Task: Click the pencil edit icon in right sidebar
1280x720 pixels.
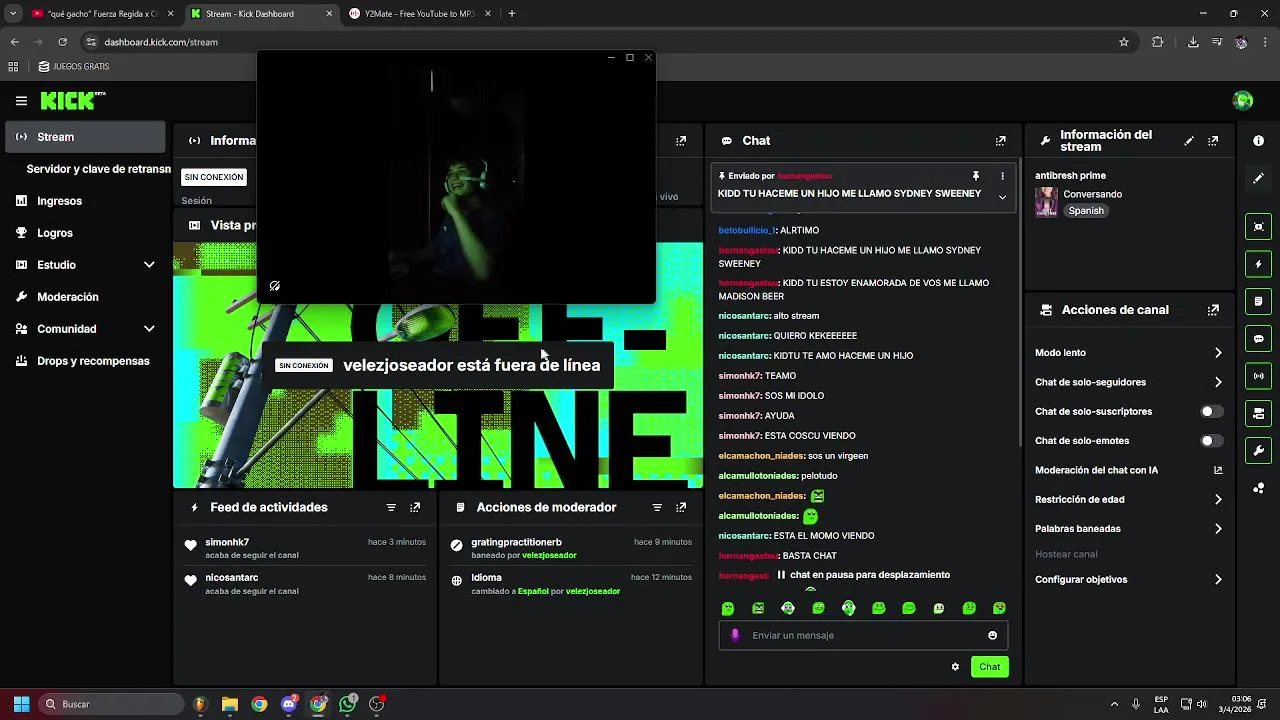Action: [1258, 178]
